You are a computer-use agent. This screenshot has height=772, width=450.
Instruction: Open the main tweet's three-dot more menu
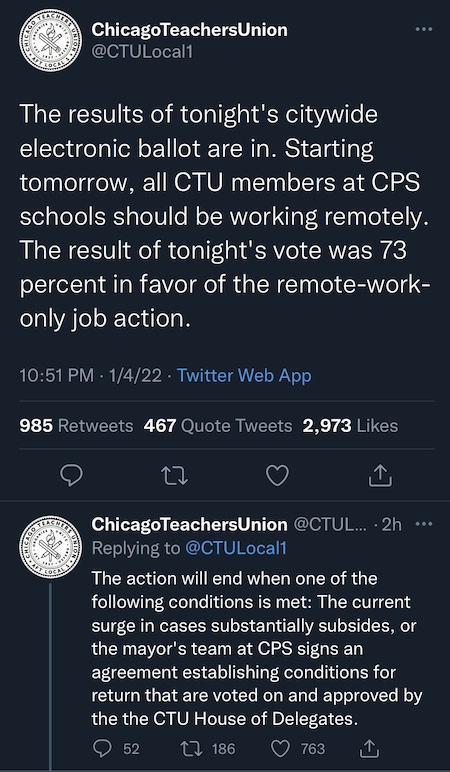(423, 30)
